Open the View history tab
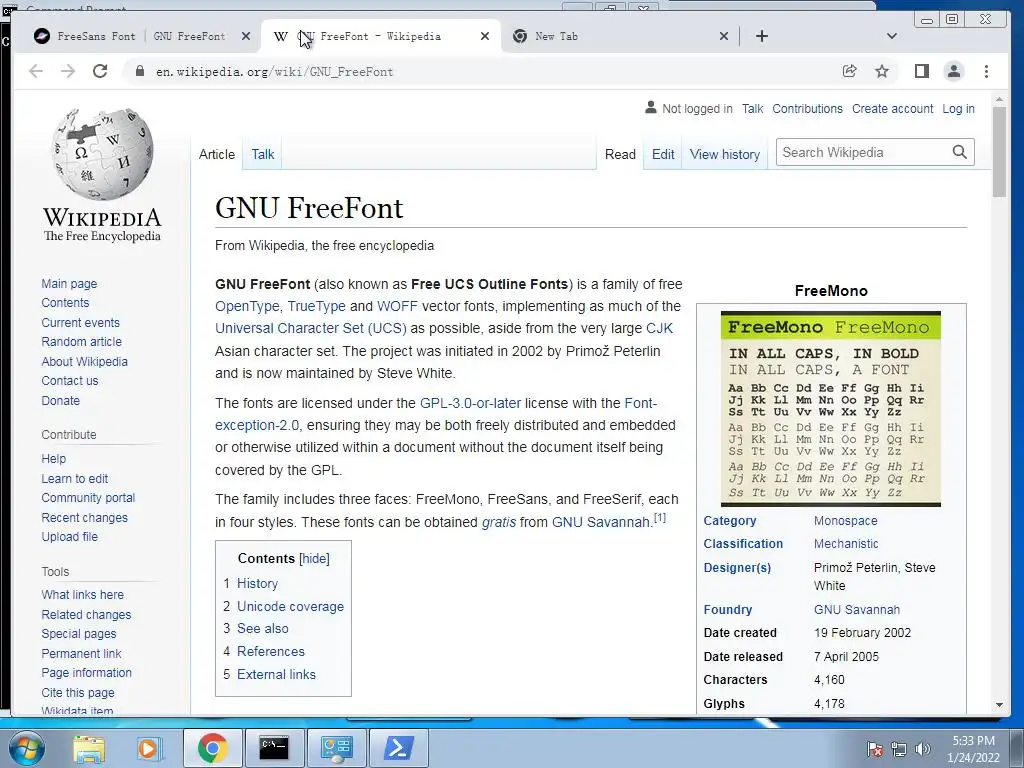Screen dimensions: 1024x768 coord(725,155)
